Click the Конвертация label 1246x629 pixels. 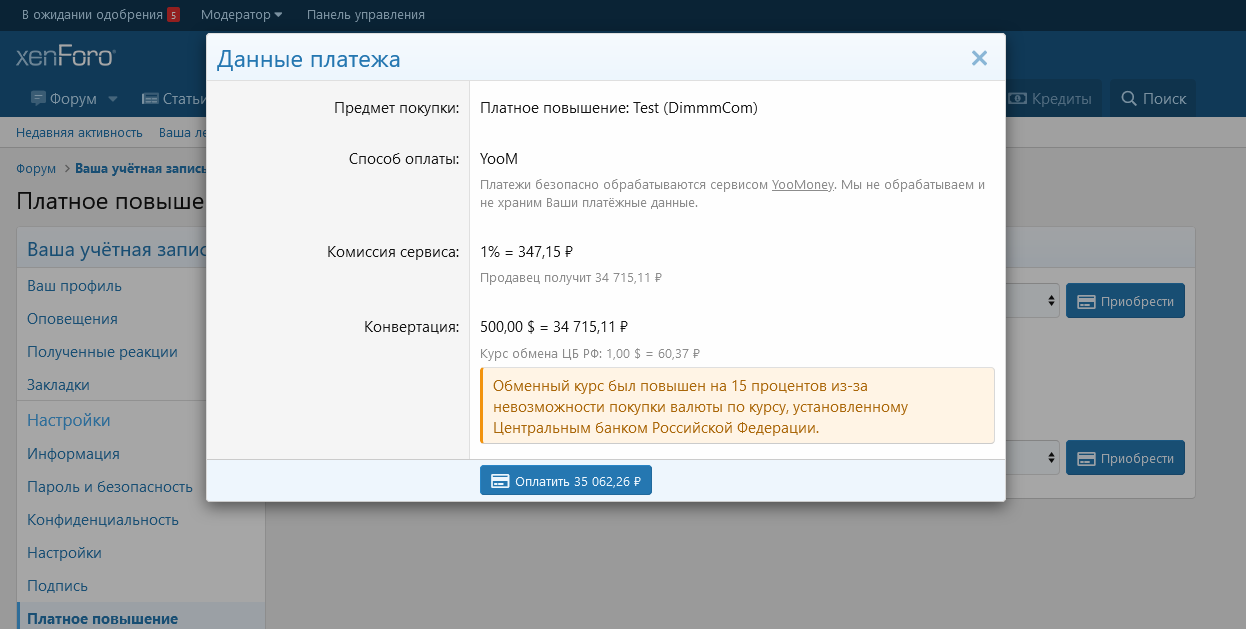(412, 326)
